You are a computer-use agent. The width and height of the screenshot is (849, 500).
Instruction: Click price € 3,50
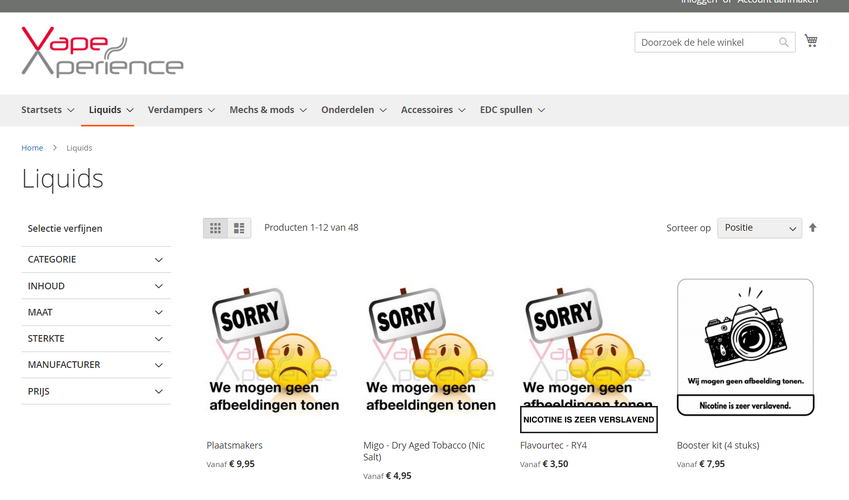tap(556, 464)
